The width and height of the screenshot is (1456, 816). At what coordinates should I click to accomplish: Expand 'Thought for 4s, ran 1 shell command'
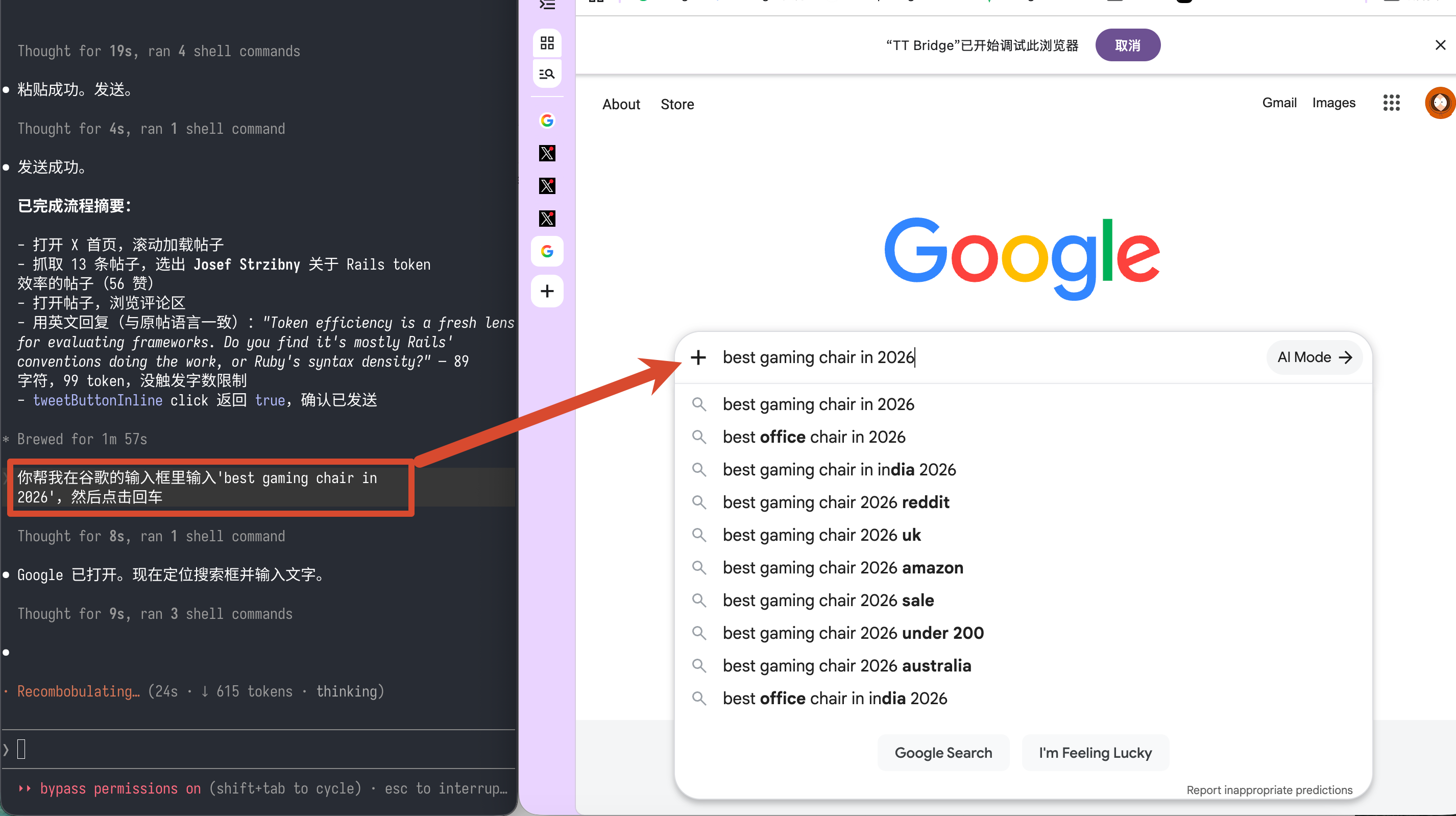tap(151, 129)
